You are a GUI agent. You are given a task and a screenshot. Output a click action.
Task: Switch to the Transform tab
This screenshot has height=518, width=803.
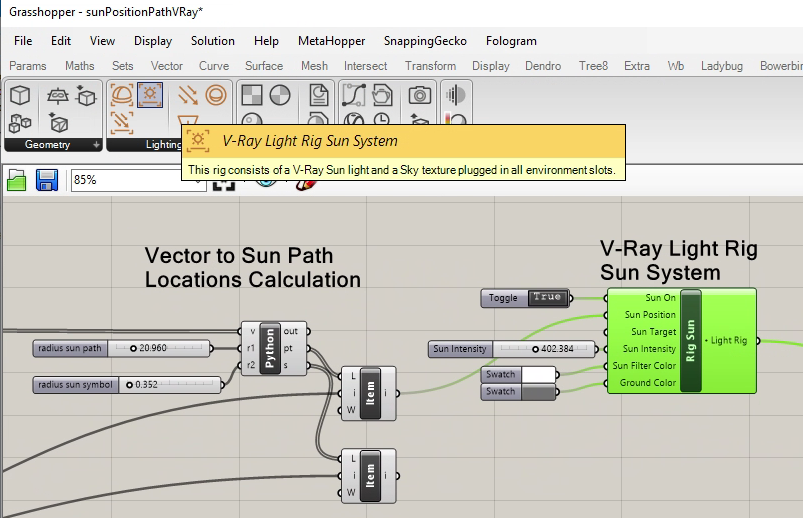tap(431, 66)
